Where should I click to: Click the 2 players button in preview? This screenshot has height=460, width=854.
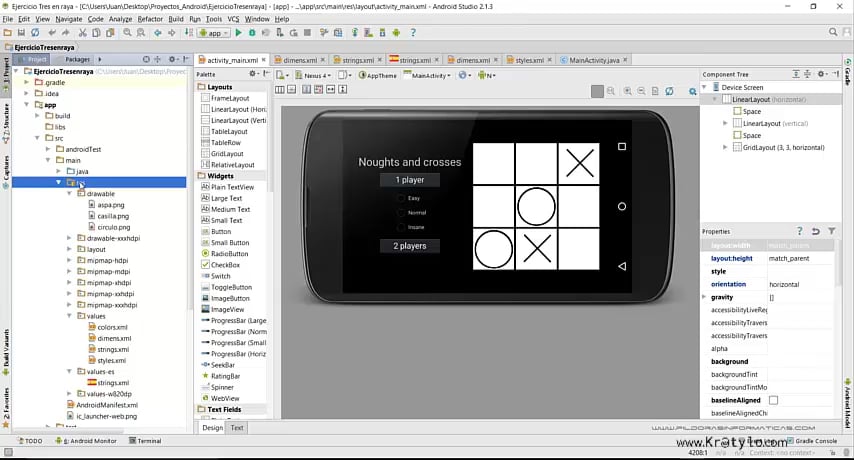[x=410, y=246]
